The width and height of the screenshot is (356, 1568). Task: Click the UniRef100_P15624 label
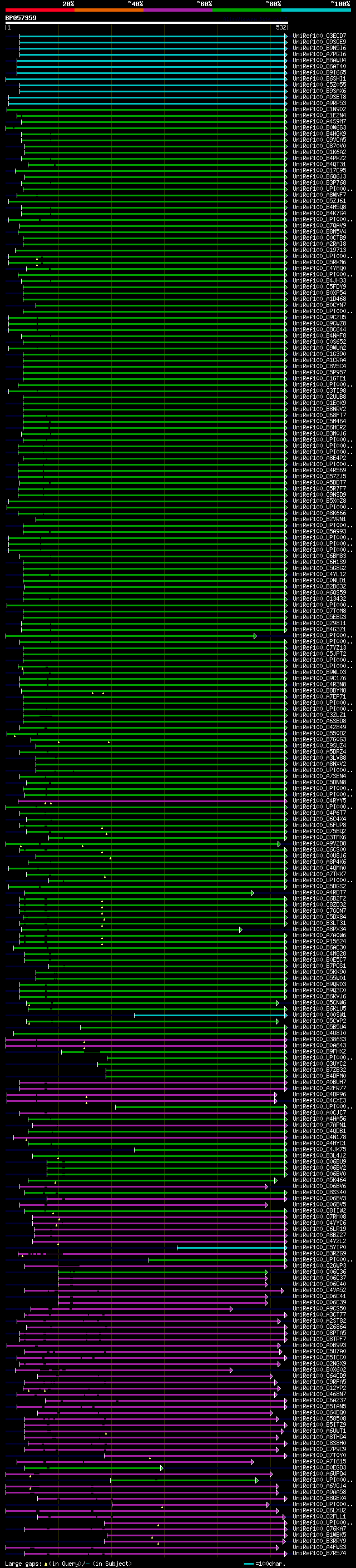[x=319, y=941]
